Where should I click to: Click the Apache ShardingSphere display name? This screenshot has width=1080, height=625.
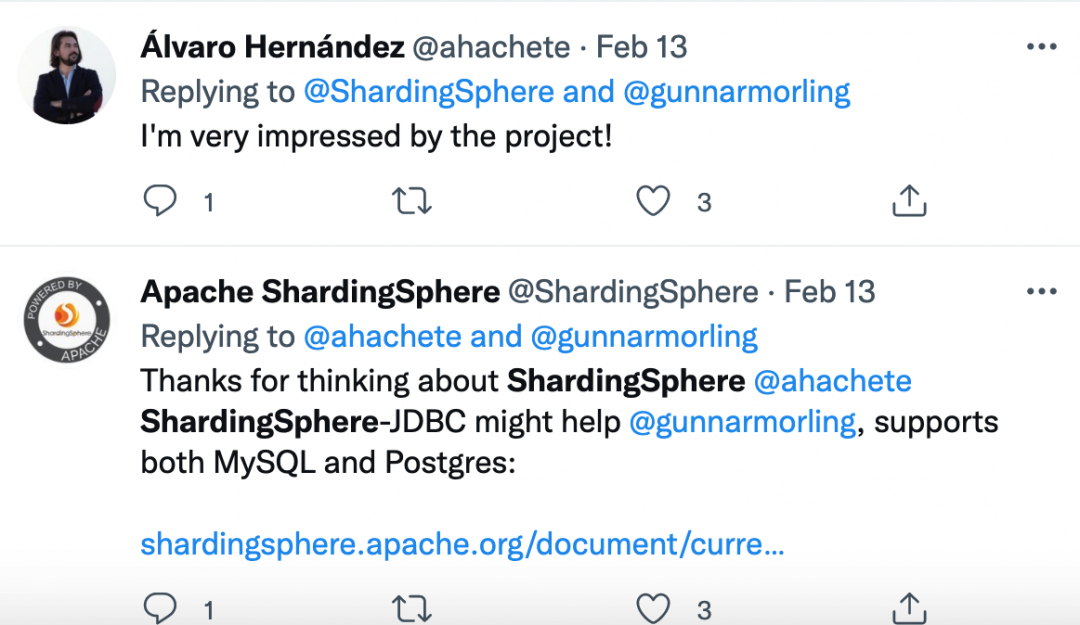click(320, 292)
